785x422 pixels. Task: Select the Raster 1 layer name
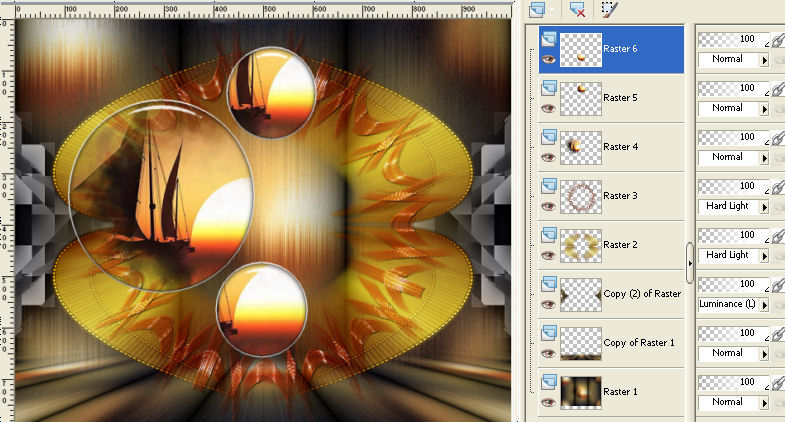620,392
